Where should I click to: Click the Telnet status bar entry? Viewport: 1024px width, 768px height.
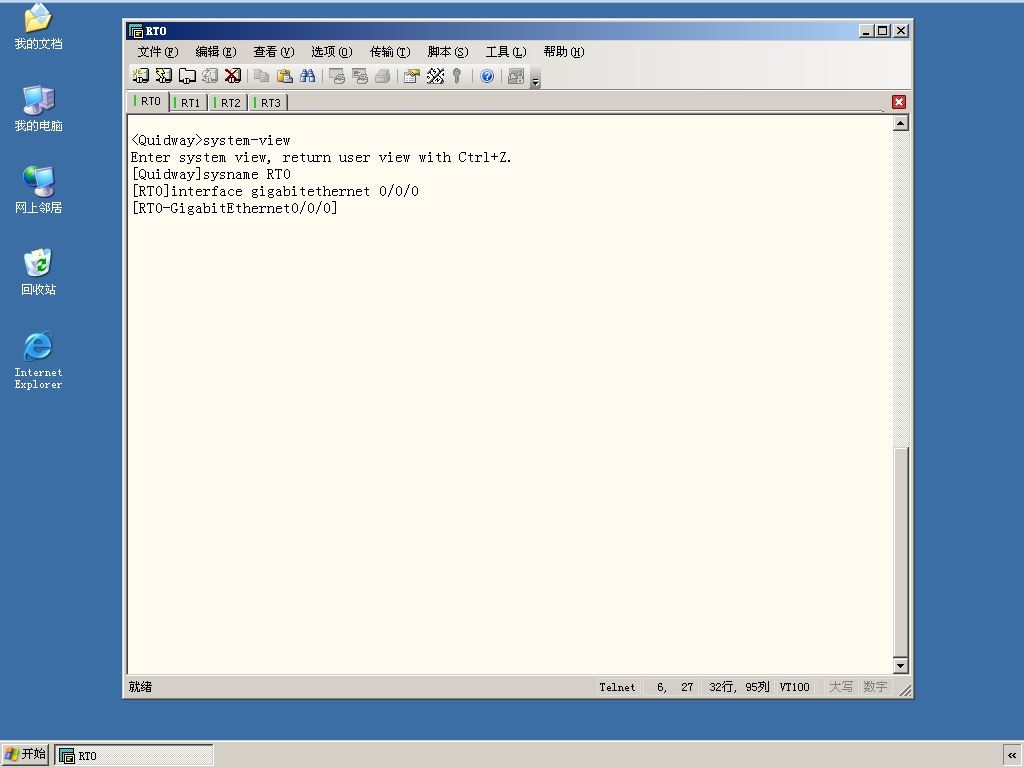[617, 687]
